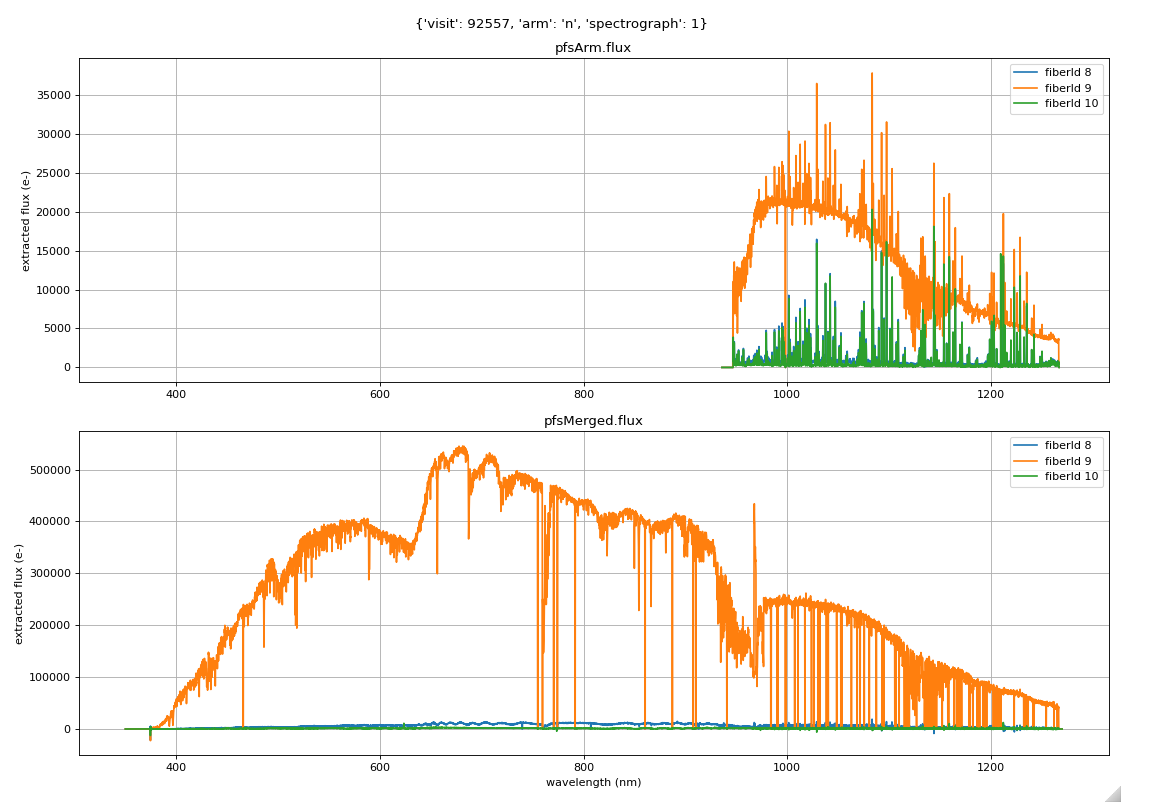Click the 500000 tick label on the bottom plot

[50, 470]
